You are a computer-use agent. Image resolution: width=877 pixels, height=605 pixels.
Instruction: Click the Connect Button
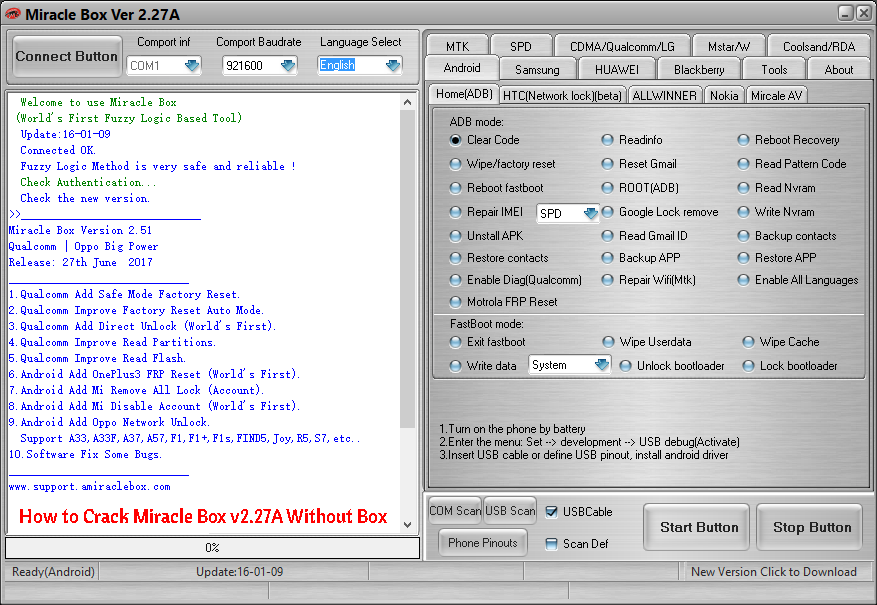[x=67, y=56]
